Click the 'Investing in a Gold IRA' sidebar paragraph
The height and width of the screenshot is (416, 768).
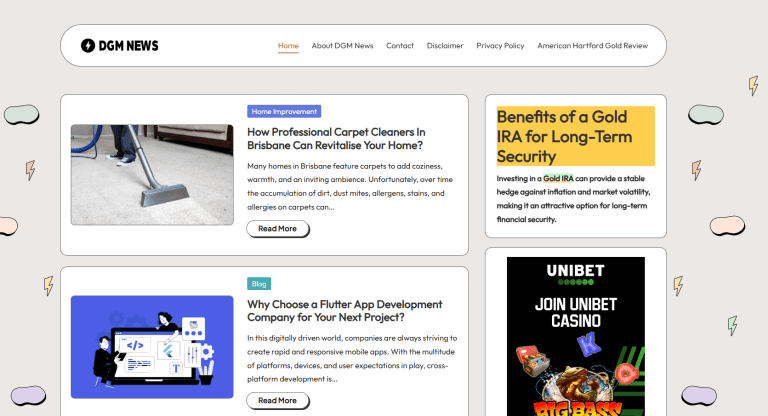[x=574, y=199]
